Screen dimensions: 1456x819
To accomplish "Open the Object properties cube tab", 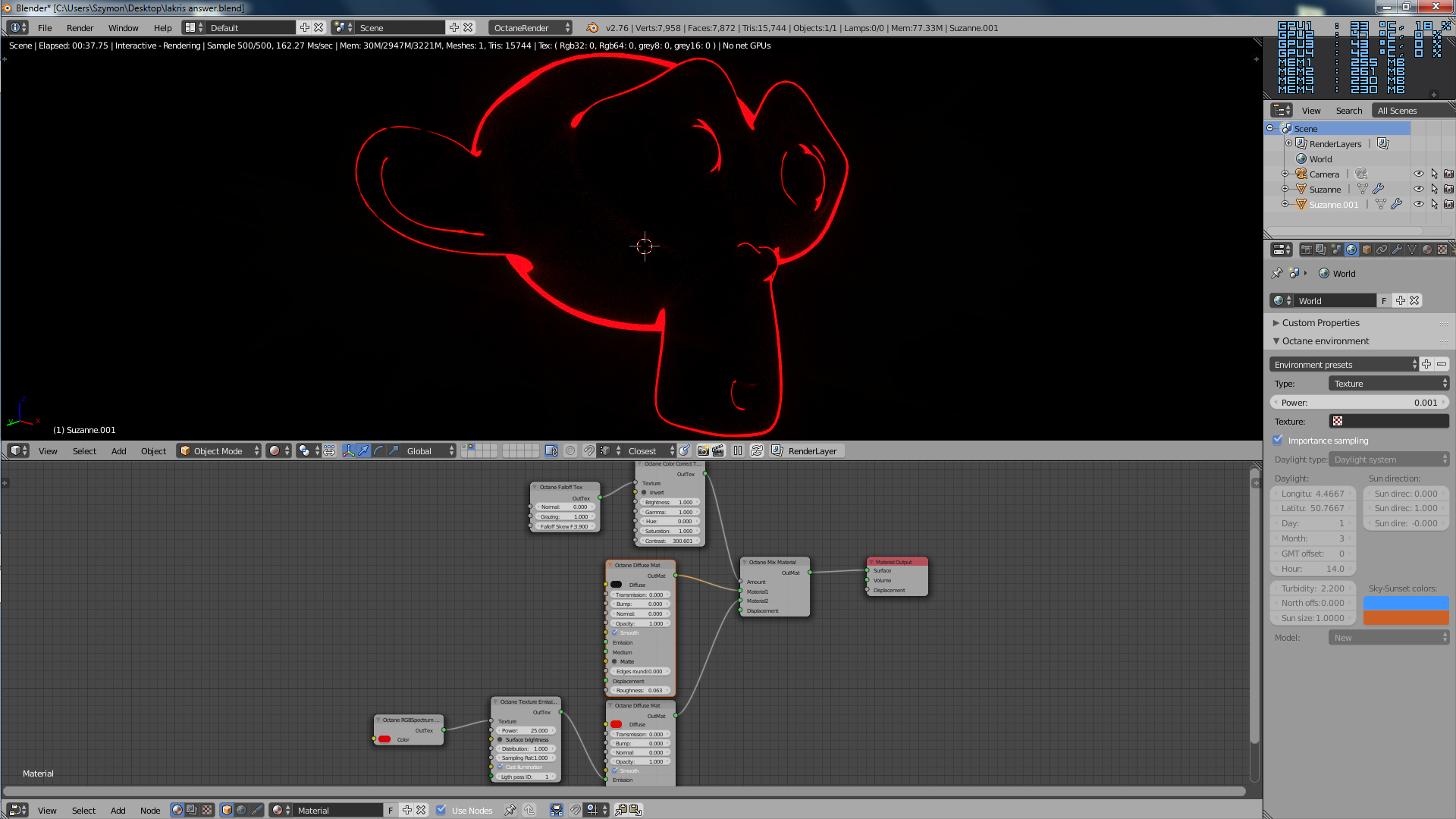I will [x=1367, y=249].
